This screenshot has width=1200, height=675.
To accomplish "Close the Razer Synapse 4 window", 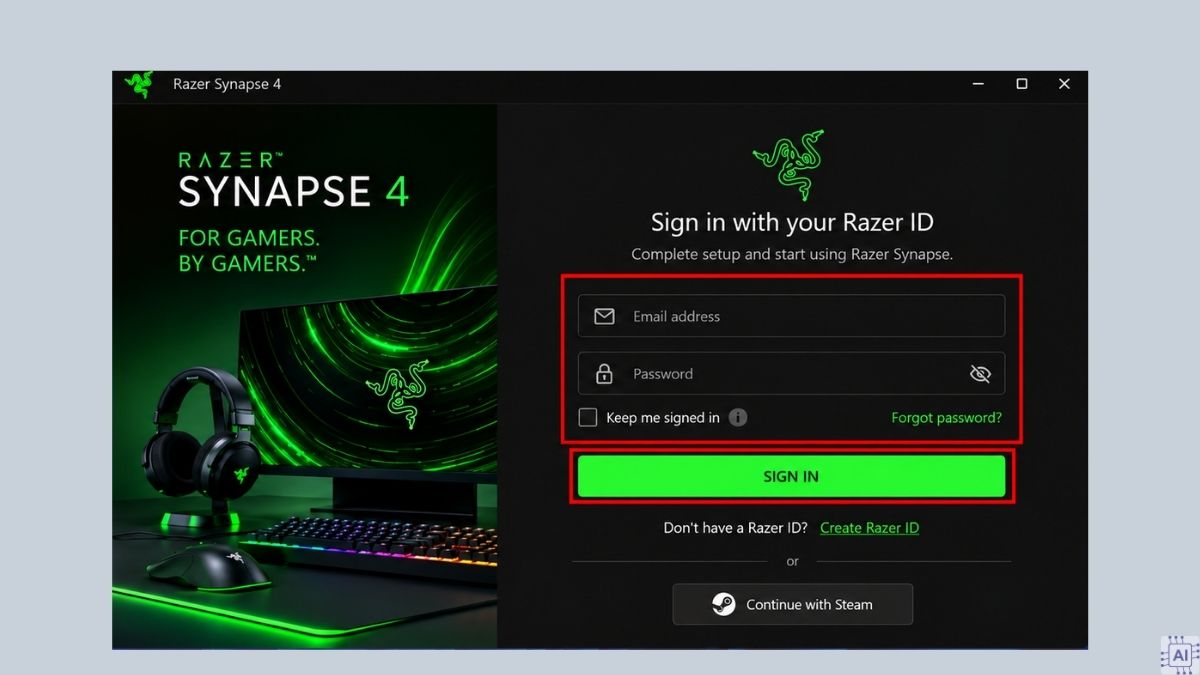I will [x=1064, y=84].
